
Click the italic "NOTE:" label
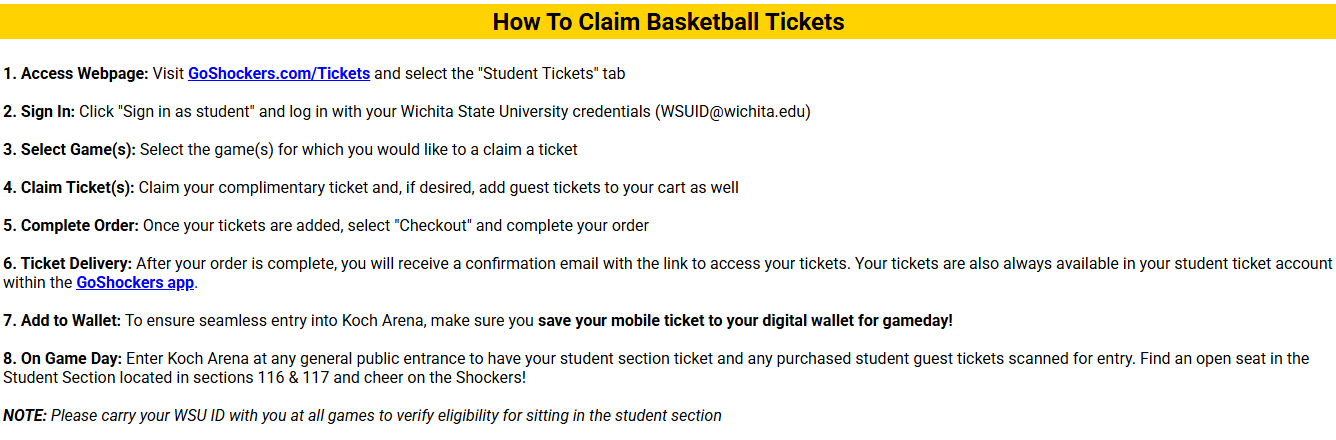pyautogui.click(x=25, y=416)
